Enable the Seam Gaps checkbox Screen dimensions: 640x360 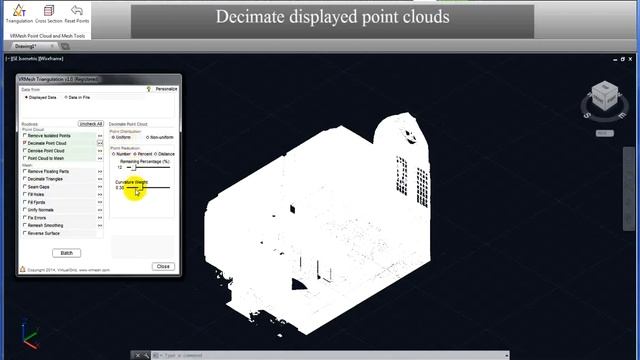pos(25,187)
